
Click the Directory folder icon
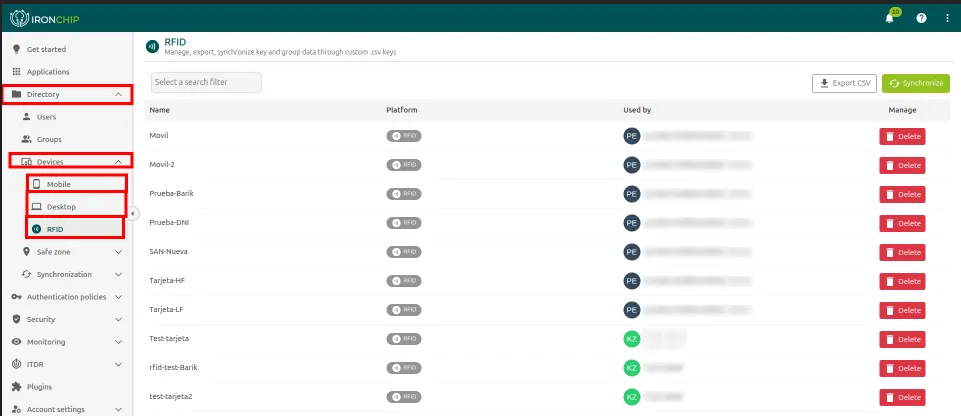click(17, 94)
